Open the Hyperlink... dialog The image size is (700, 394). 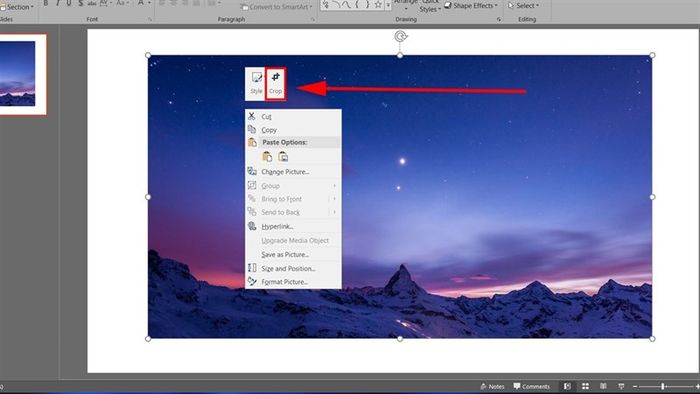tap(293, 227)
